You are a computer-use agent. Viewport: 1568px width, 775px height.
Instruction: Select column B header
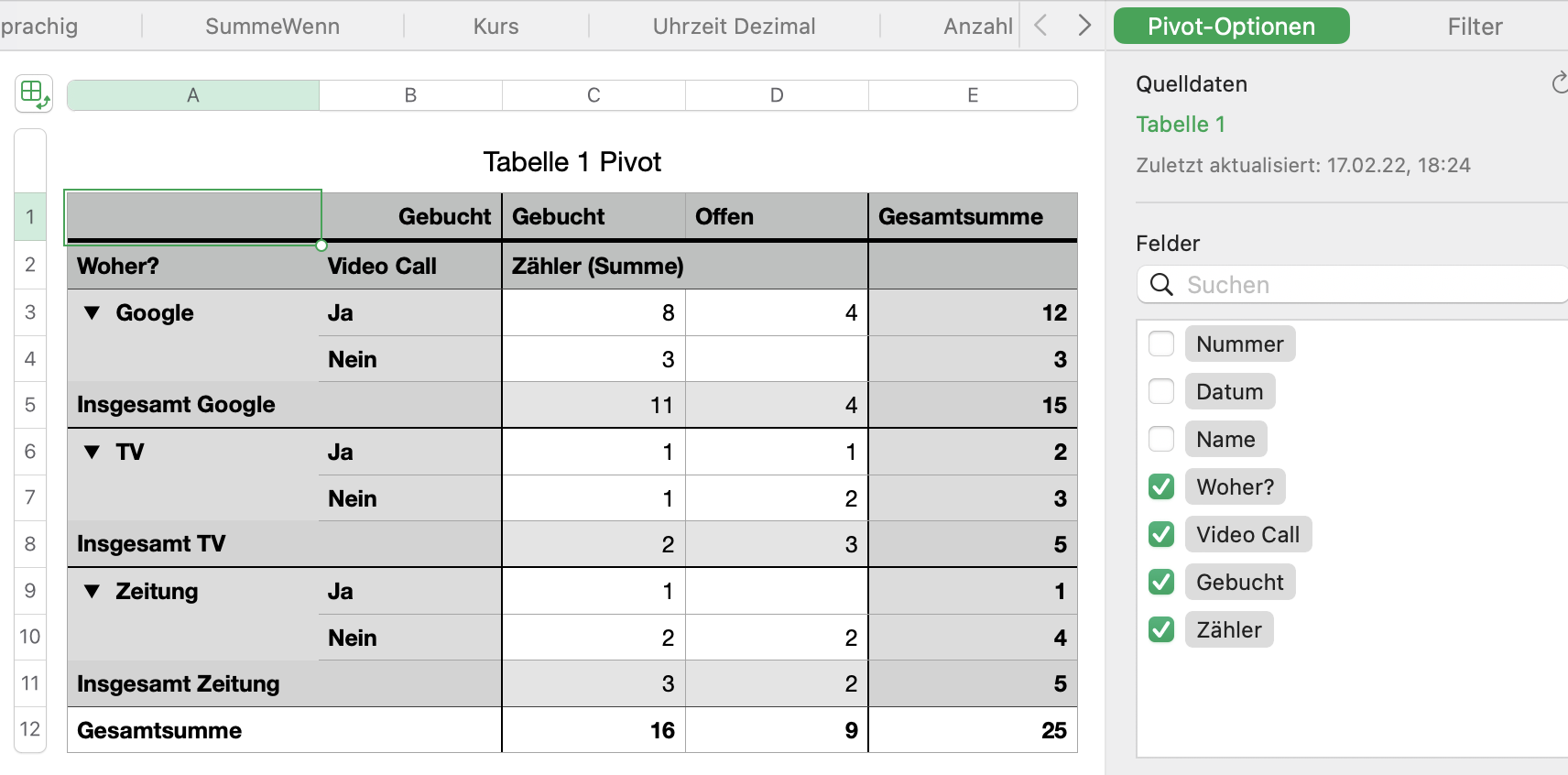(410, 95)
